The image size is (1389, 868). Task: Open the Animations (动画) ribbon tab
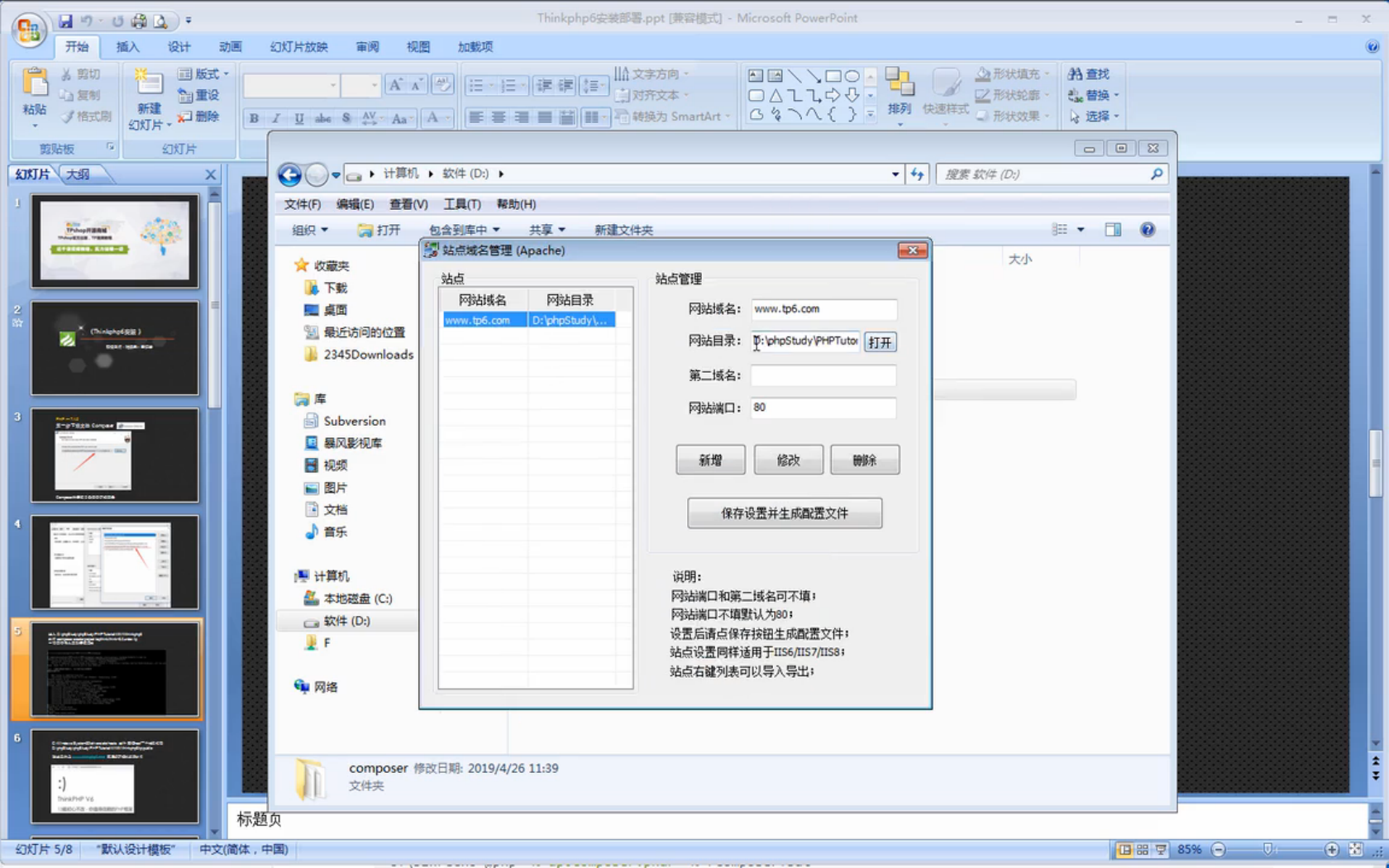point(230,47)
